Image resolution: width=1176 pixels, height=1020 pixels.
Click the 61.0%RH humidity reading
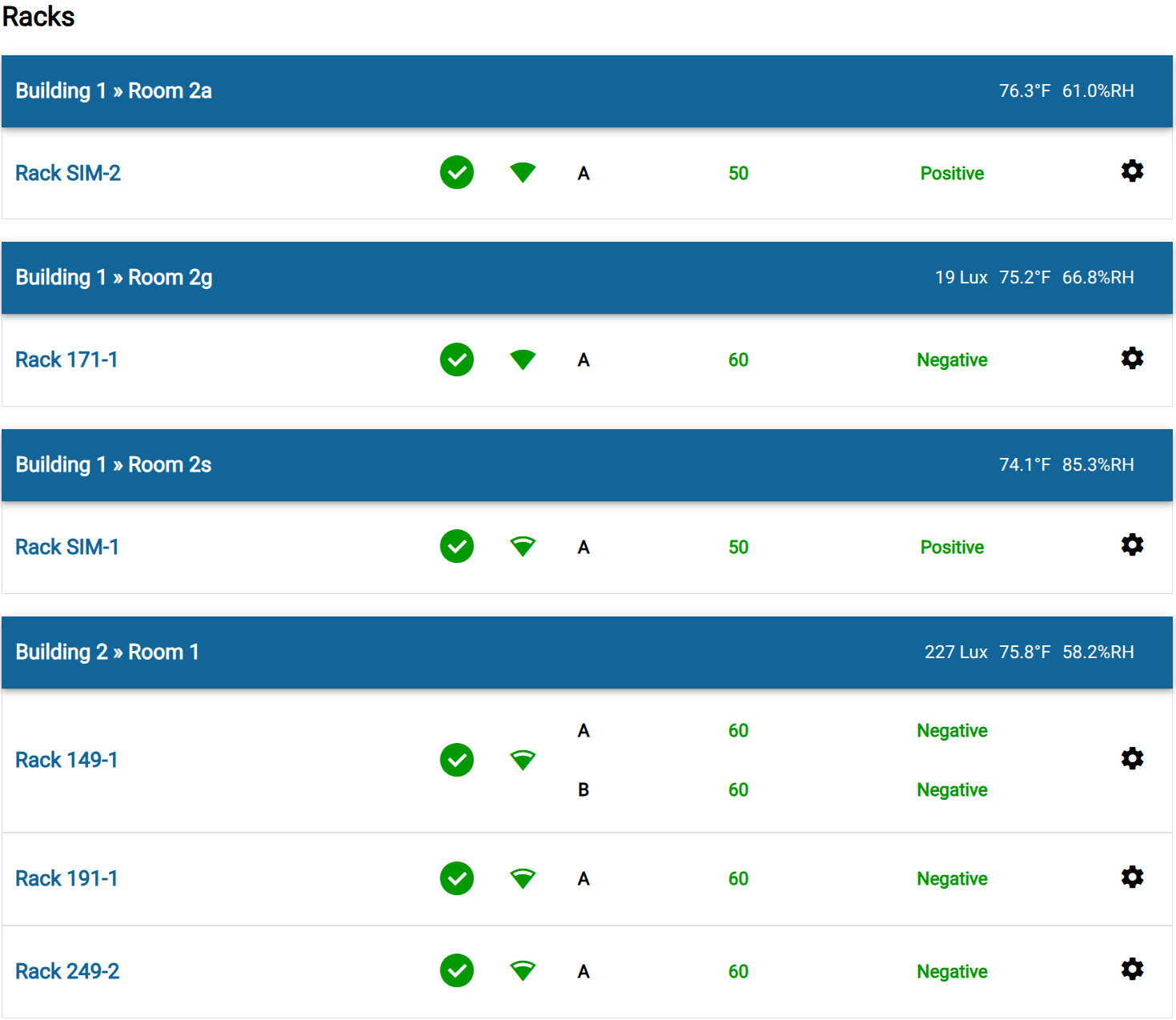point(1098,90)
